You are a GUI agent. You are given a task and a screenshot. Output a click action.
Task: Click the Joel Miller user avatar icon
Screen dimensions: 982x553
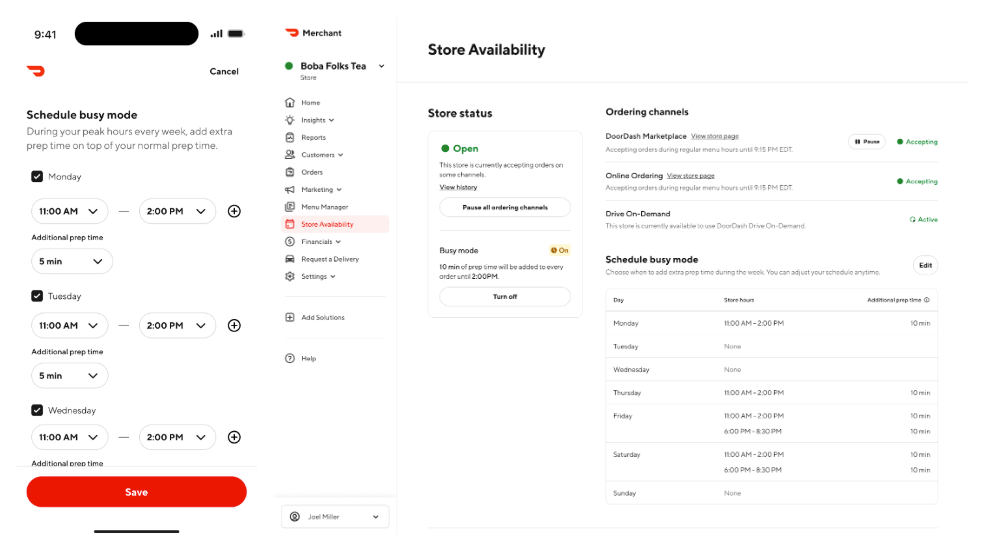pos(294,517)
